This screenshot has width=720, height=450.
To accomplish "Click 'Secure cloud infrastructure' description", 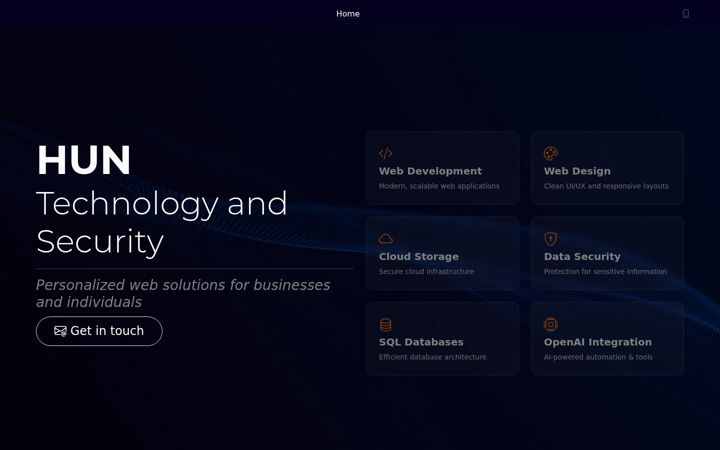I will [x=426, y=271].
